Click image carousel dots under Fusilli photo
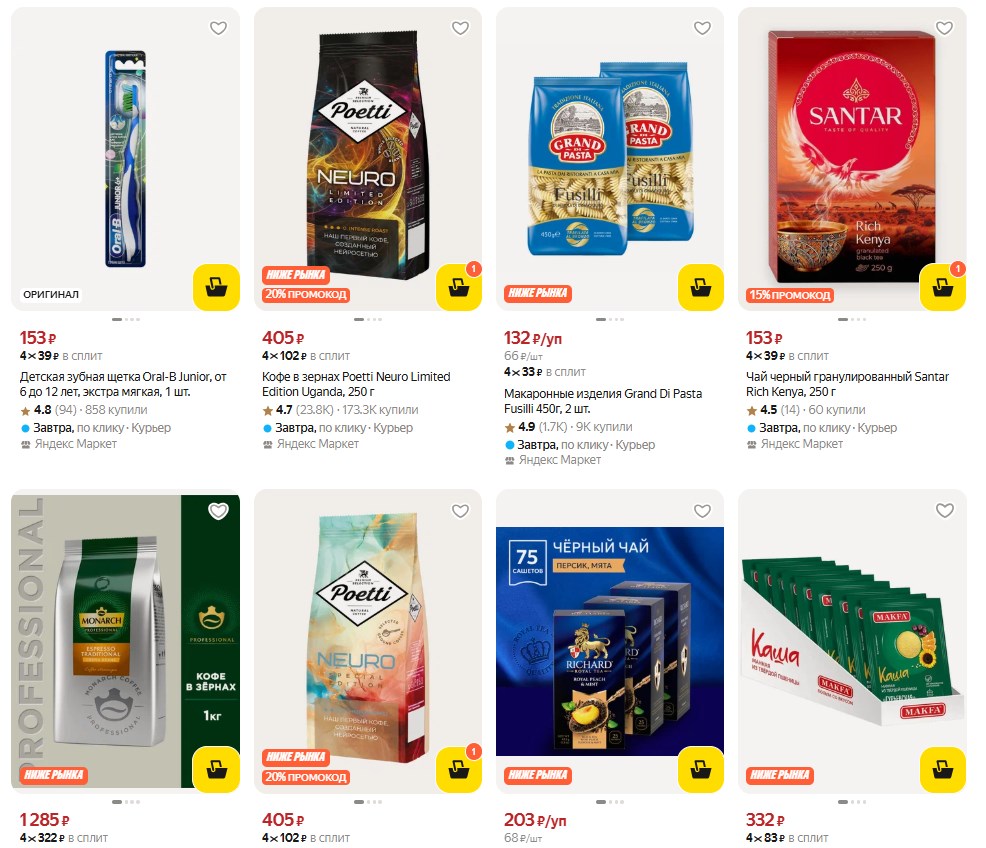The height and width of the screenshot is (848, 986). coord(610,319)
